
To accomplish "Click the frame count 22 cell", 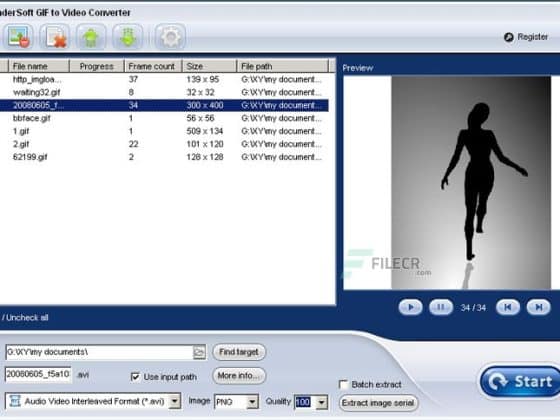I will coord(133,144).
